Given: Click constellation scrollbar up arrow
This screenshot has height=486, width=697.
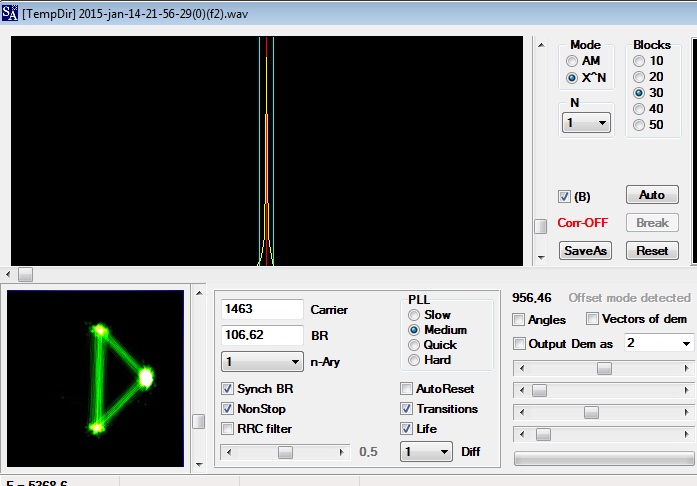Looking at the screenshot, I should coord(199,293).
